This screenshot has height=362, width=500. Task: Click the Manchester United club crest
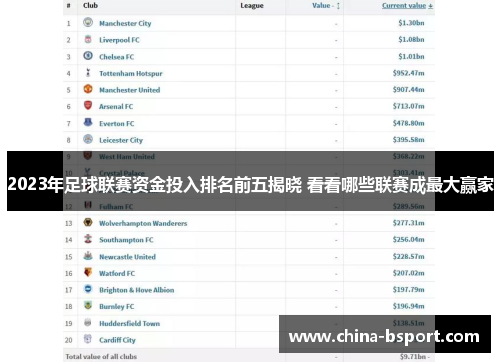pyautogui.click(x=88, y=89)
